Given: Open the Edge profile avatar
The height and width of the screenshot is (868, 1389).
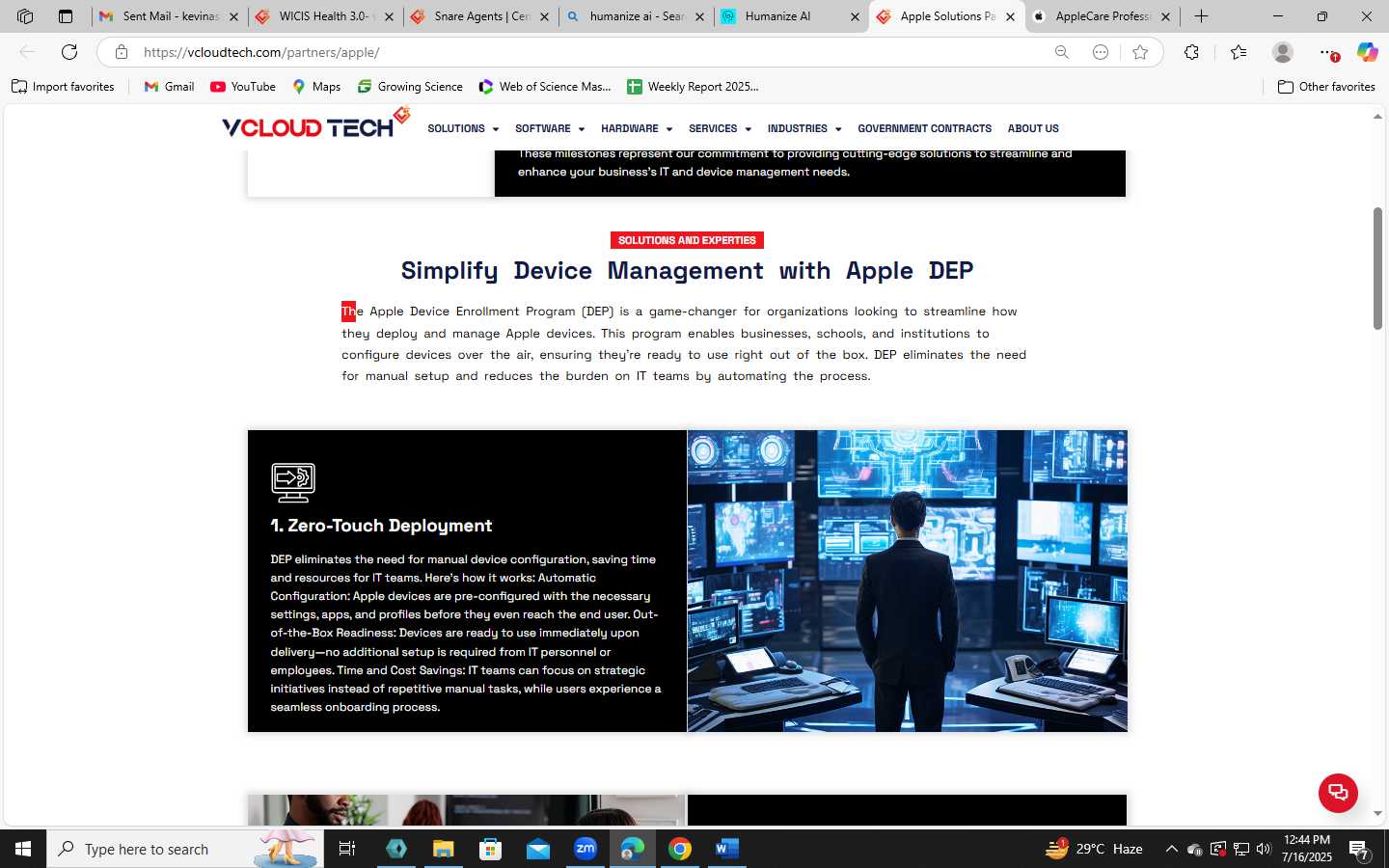Looking at the screenshot, I should pos(1283,52).
